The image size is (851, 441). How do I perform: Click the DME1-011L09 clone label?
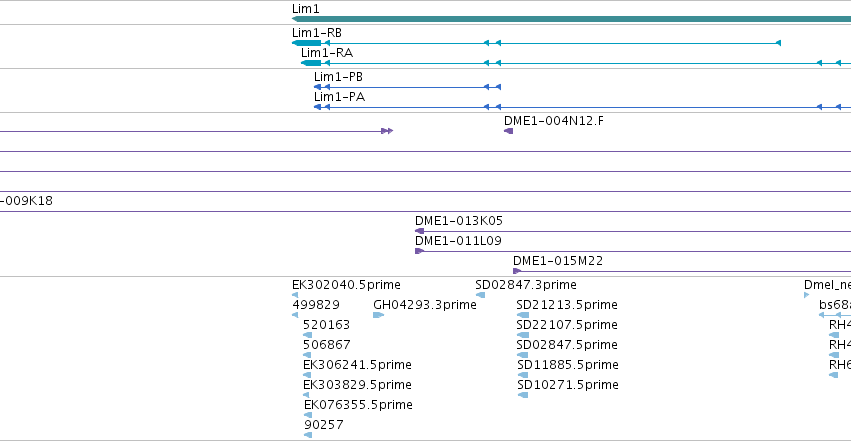pyautogui.click(x=458, y=240)
